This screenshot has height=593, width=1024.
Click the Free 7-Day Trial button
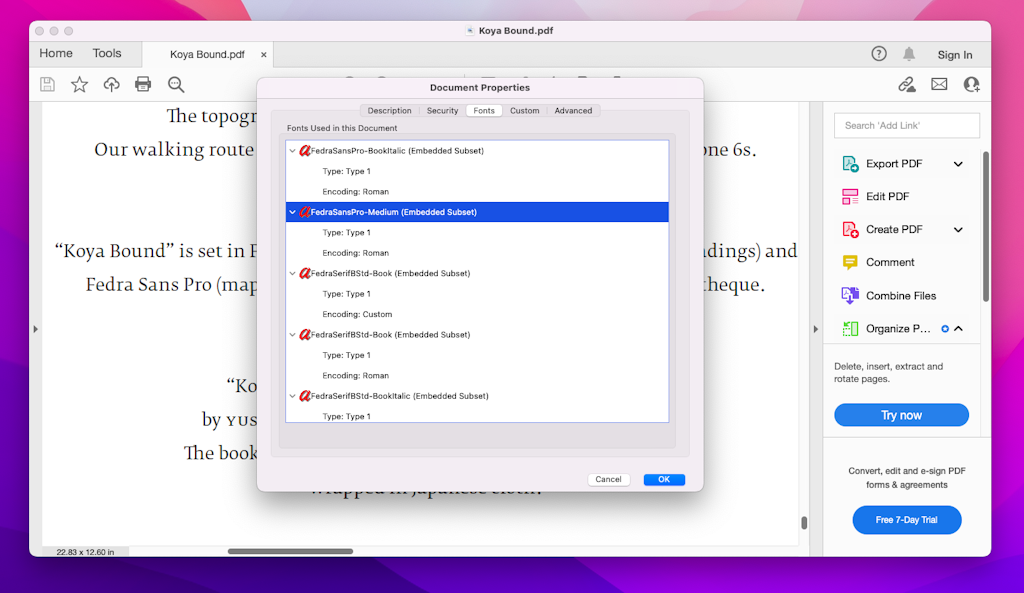tap(906, 520)
